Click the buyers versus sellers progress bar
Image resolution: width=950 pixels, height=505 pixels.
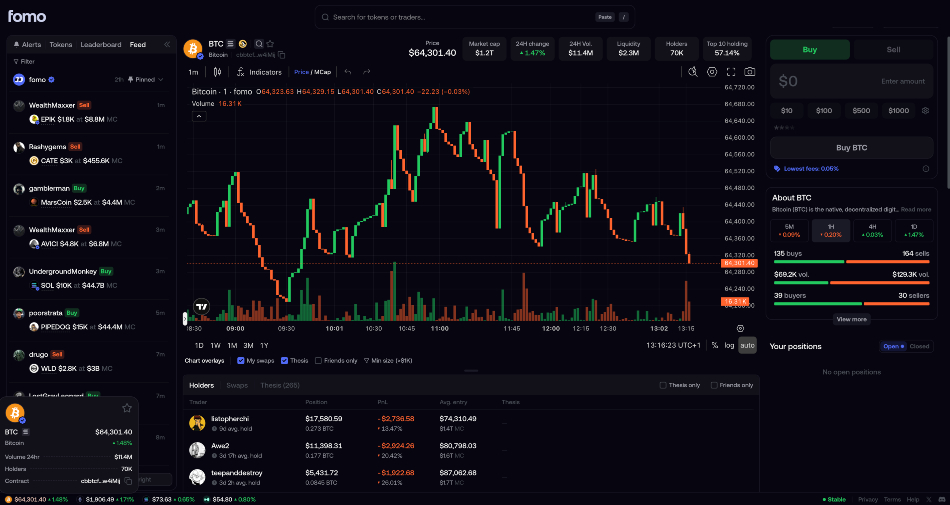(851, 303)
